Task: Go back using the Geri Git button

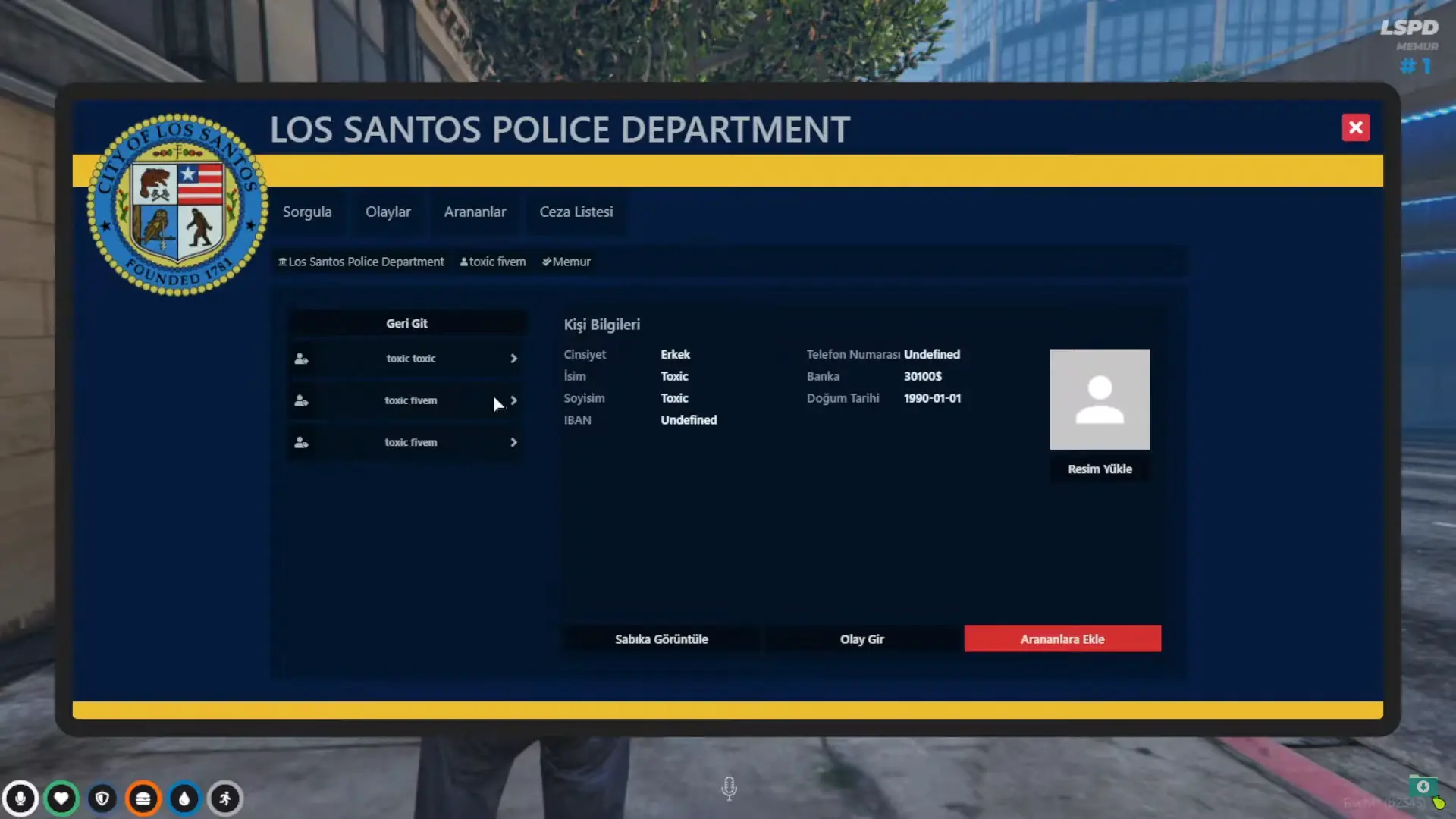Action: pyautogui.click(x=406, y=324)
